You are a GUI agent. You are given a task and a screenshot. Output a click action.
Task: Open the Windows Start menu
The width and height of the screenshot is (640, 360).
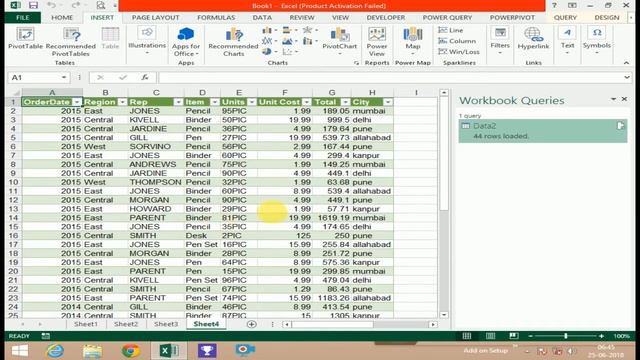click(20, 351)
